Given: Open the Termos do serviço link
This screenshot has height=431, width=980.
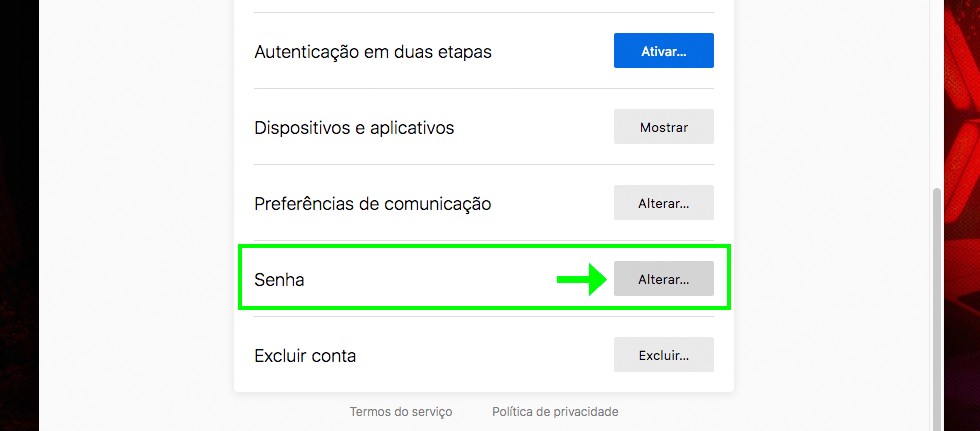Looking at the screenshot, I should (400, 411).
